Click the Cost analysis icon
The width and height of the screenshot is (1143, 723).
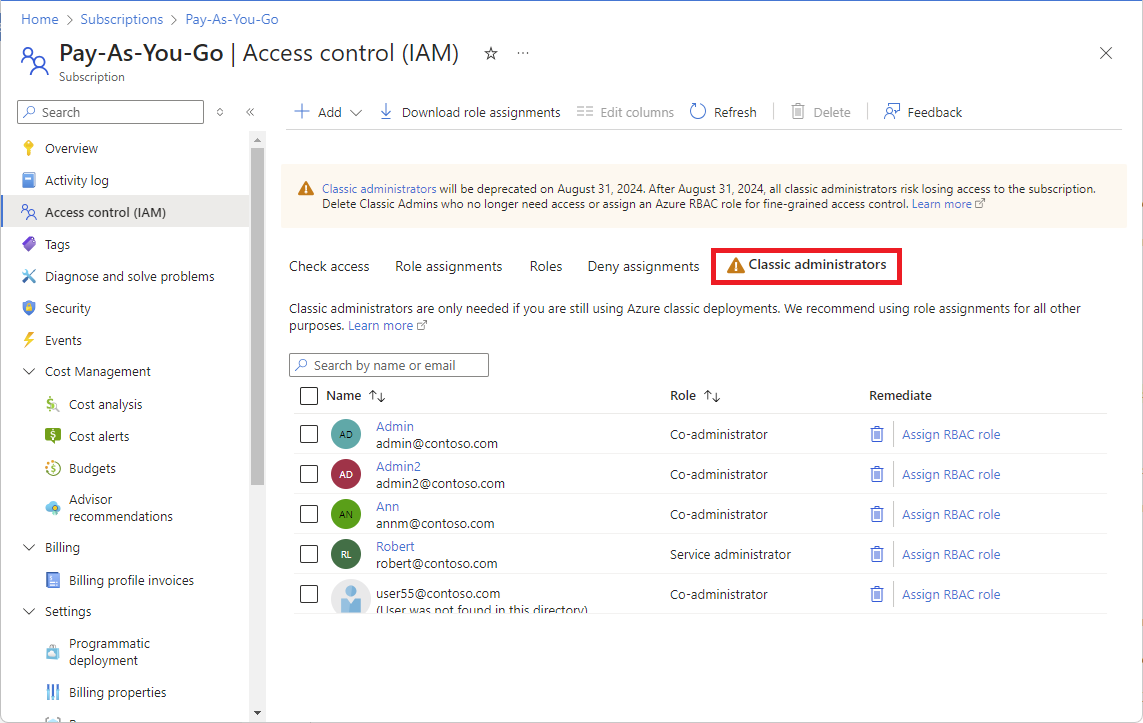pyautogui.click(x=52, y=405)
